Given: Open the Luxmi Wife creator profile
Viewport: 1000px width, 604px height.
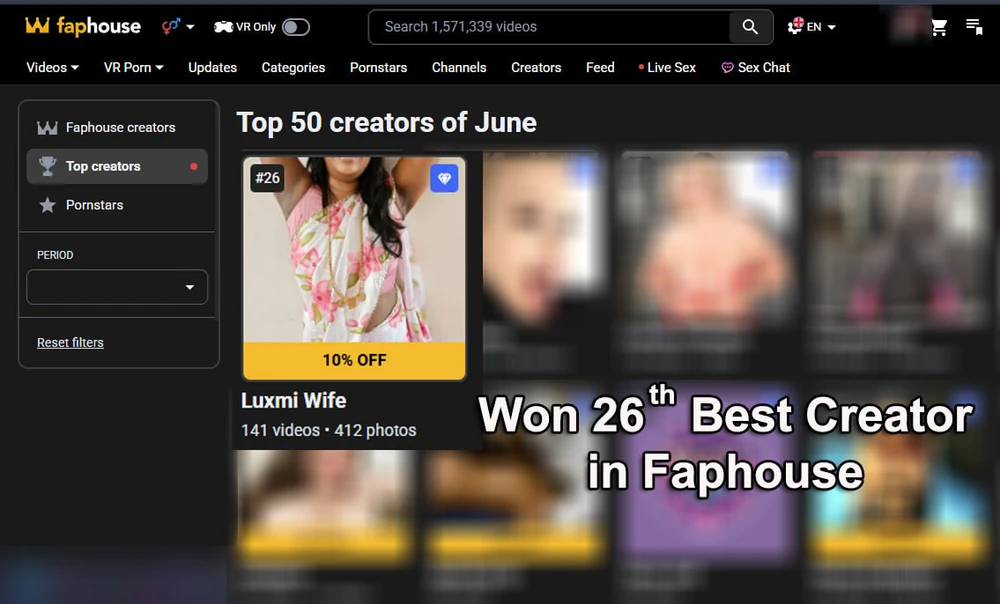Looking at the screenshot, I should click(293, 400).
